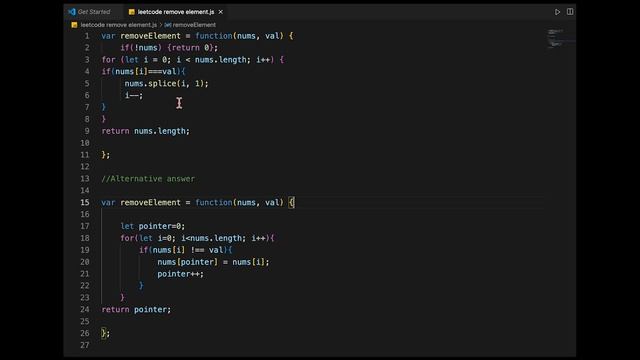Close the leetcode remove element.js tab

click(x=221, y=12)
